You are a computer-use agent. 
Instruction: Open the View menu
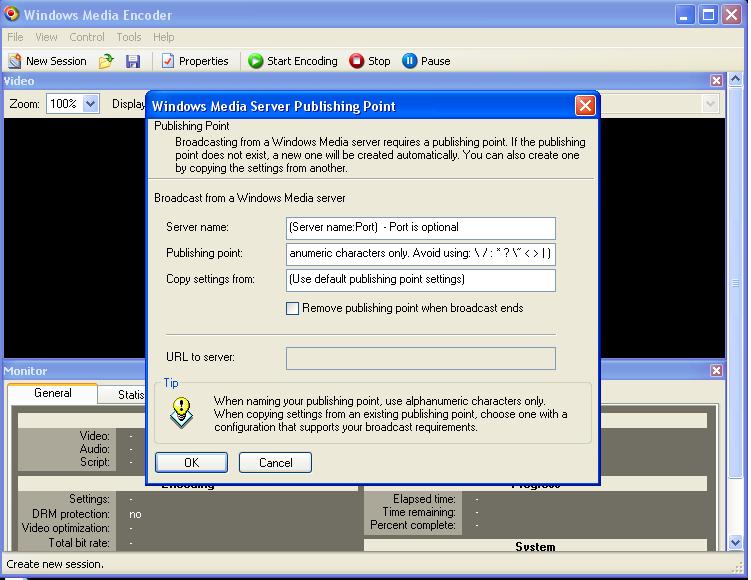46,37
